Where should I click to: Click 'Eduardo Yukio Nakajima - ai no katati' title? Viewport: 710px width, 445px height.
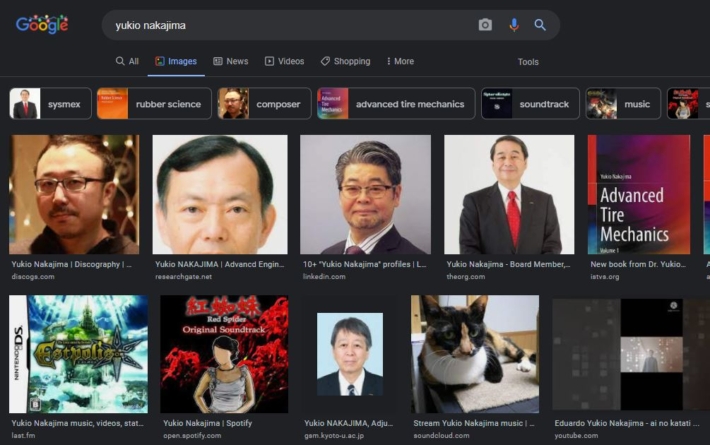627,423
